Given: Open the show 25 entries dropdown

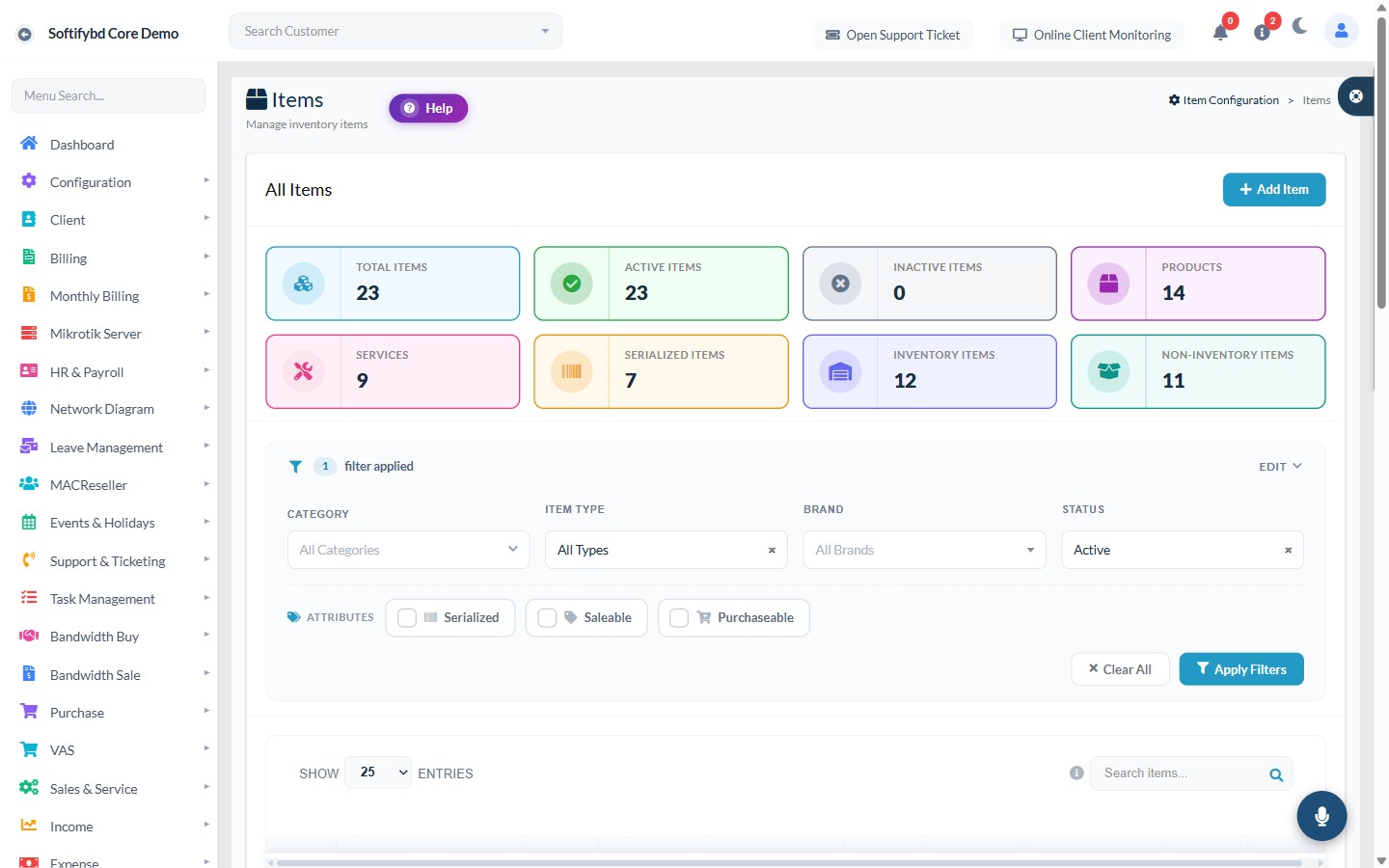Looking at the screenshot, I should click(x=378, y=773).
